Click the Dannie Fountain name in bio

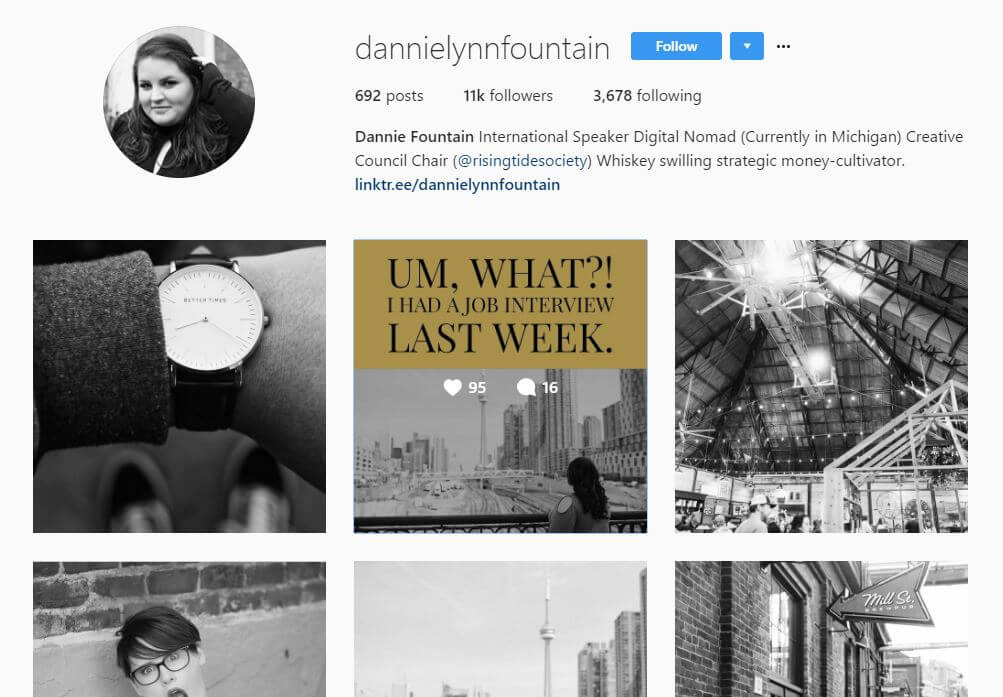[415, 137]
